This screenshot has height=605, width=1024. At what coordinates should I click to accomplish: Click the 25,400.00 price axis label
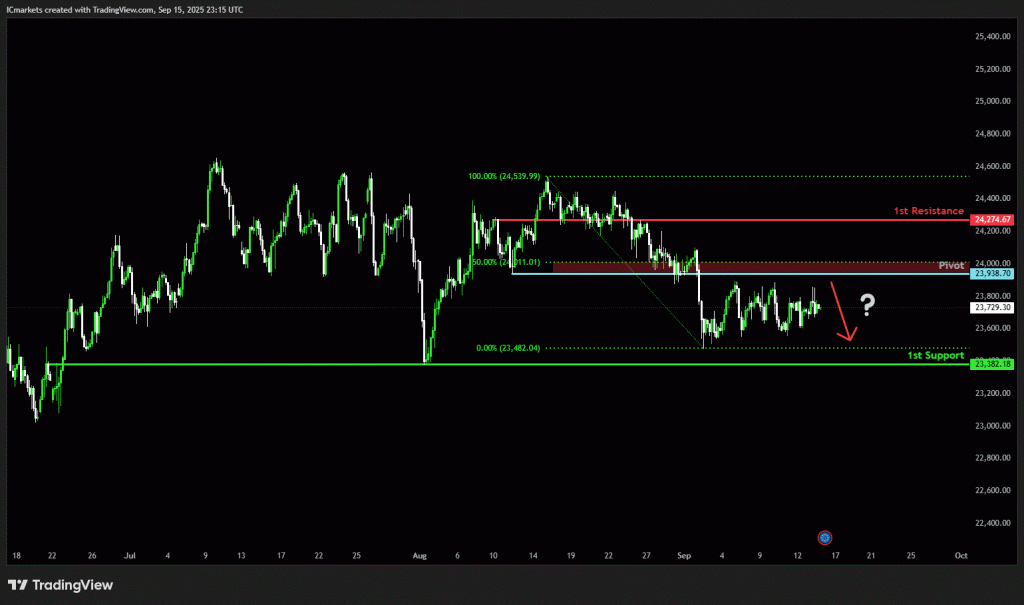993,37
